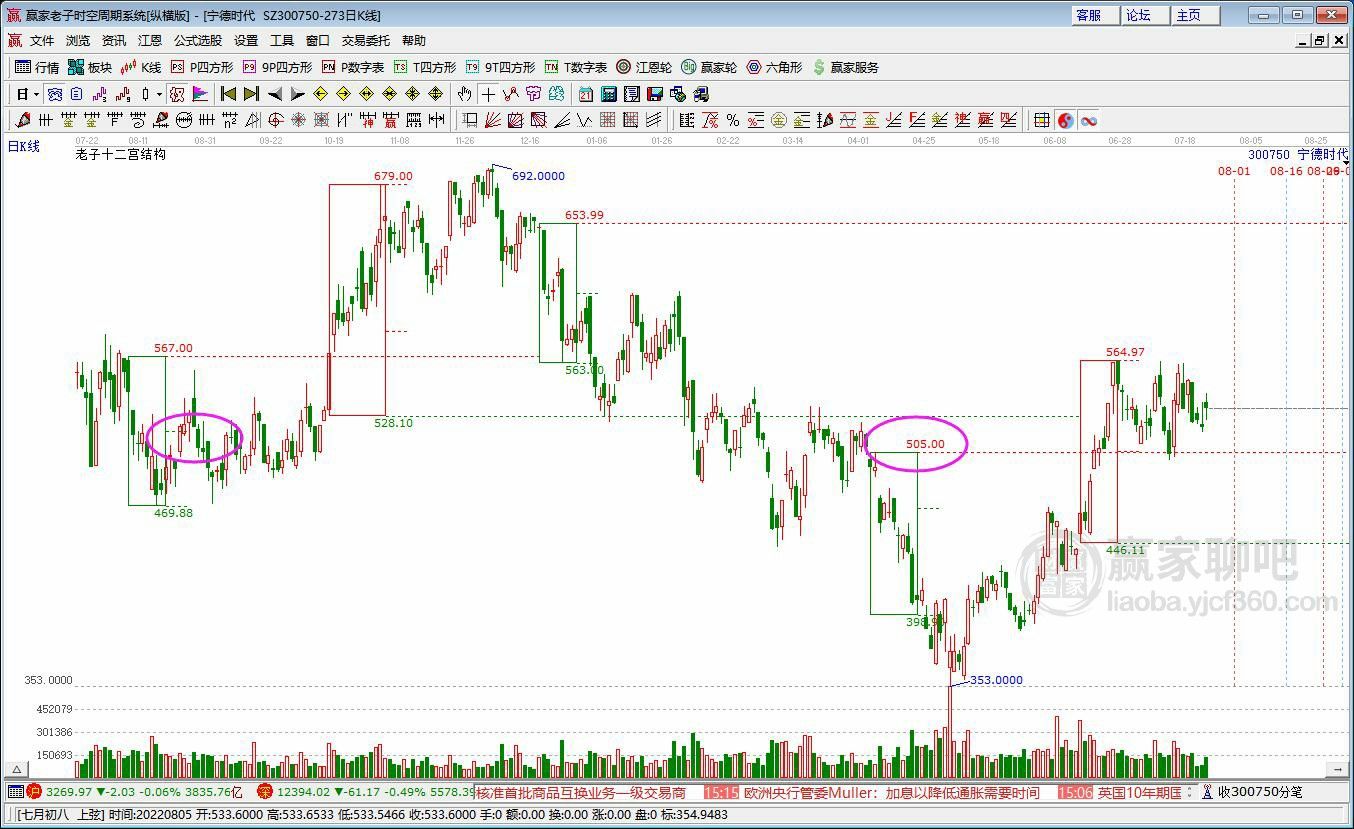The image size is (1354, 829).
Task: Open the 公式选股 menu
Action: pyautogui.click(x=198, y=41)
